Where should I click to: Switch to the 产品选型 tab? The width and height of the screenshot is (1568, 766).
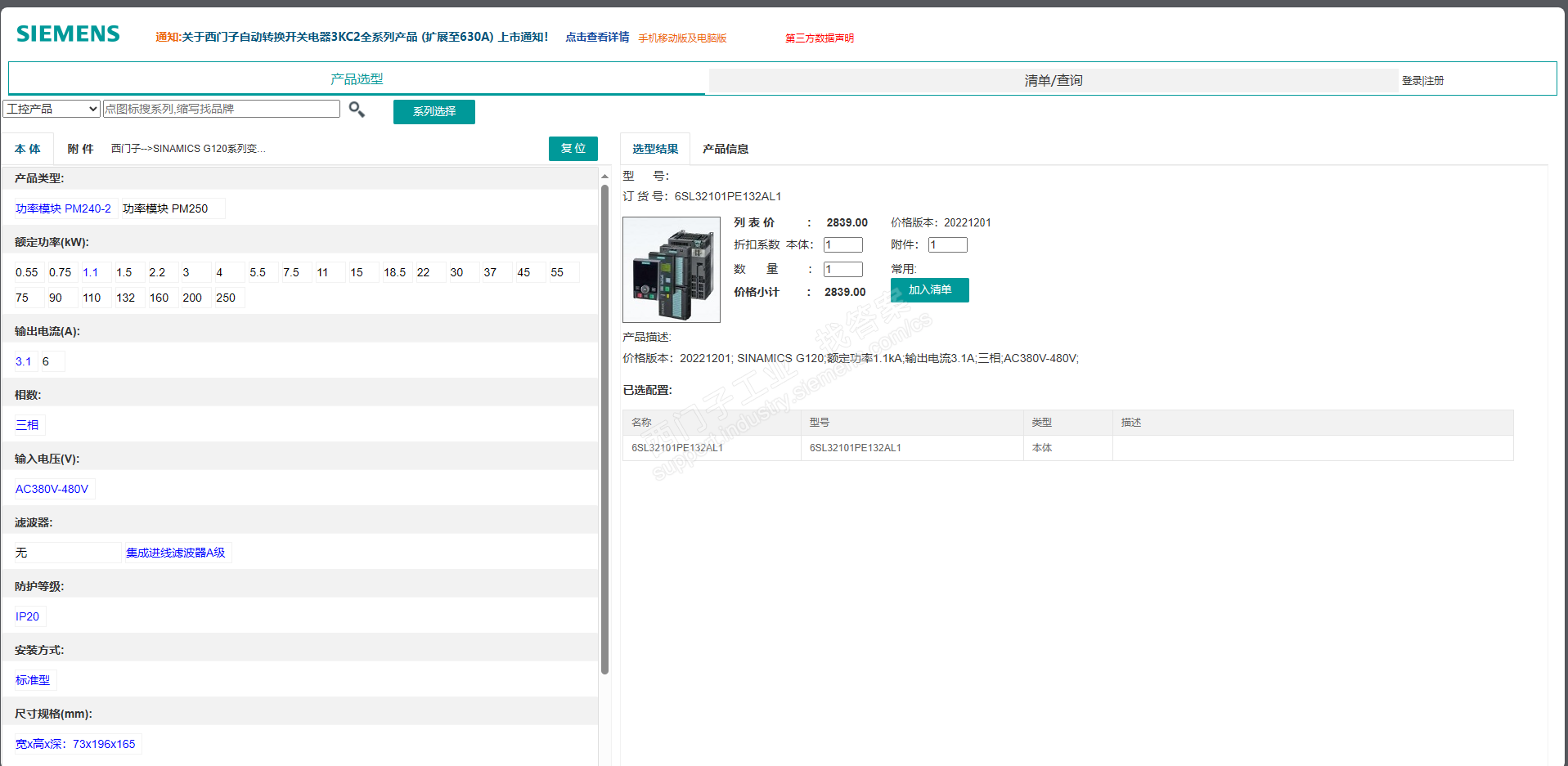(357, 79)
